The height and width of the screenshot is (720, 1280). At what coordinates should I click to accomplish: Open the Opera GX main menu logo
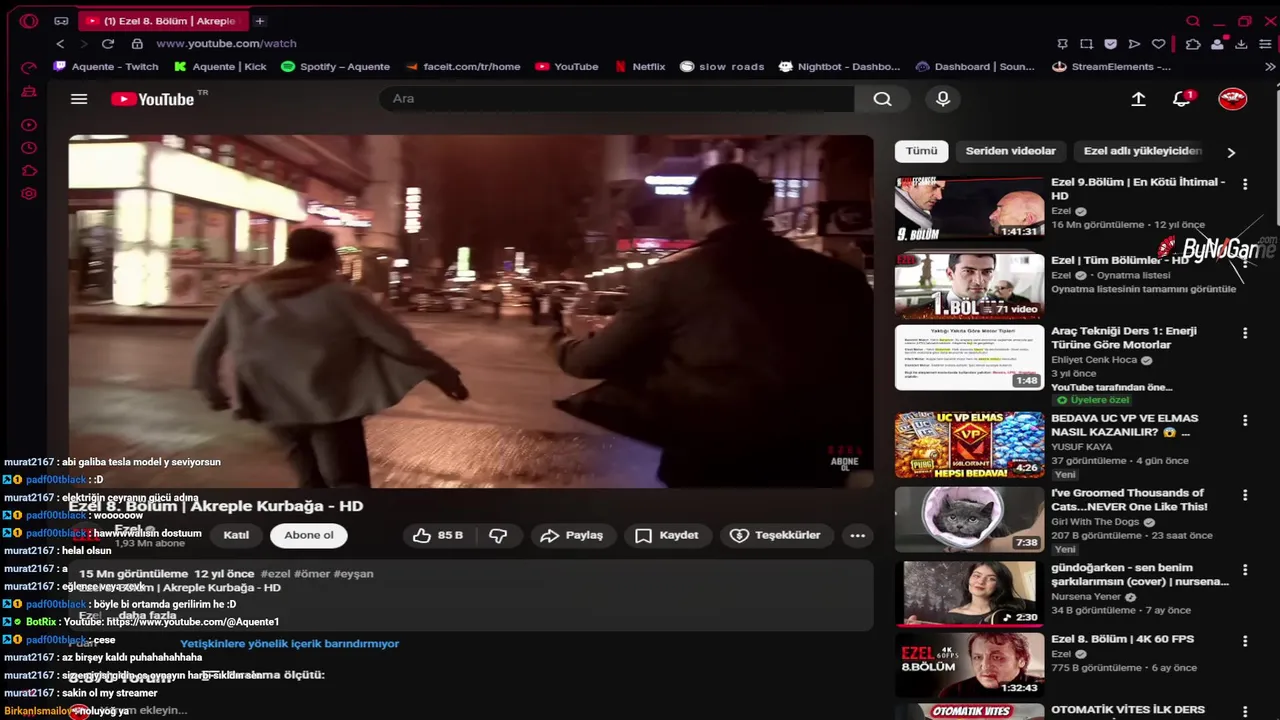(x=28, y=21)
